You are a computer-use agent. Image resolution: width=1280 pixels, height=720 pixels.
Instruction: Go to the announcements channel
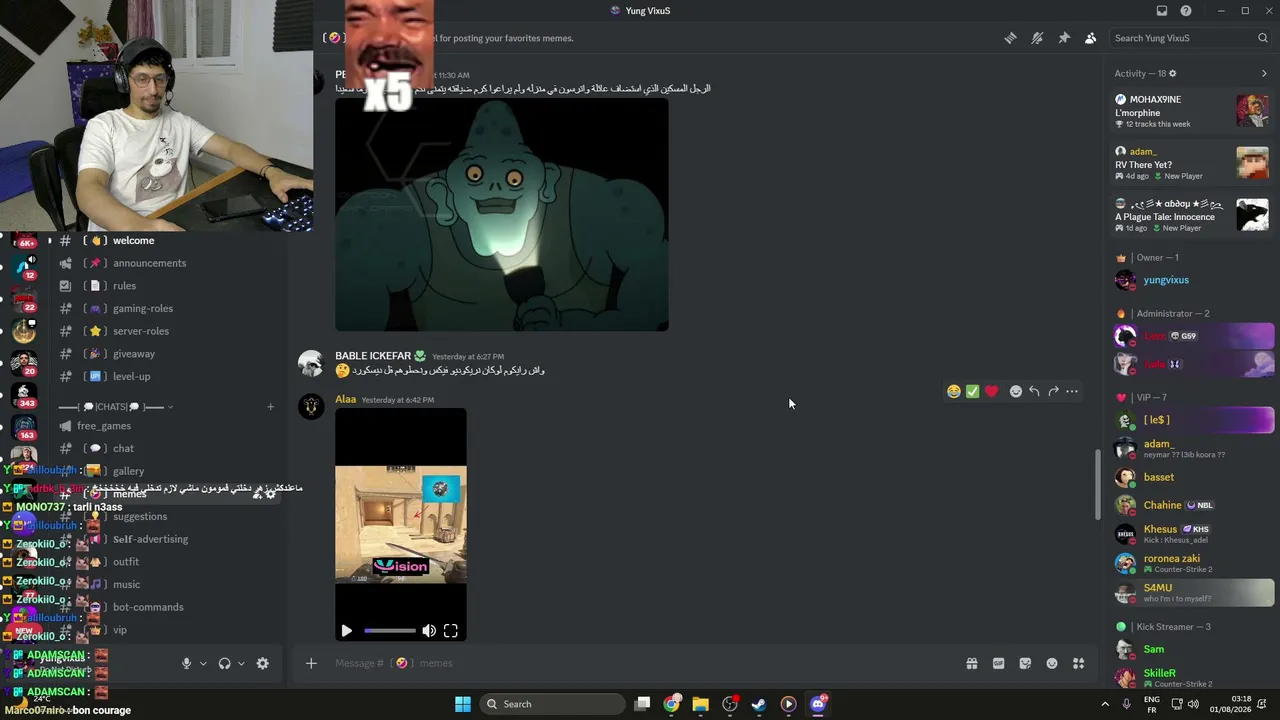pyautogui.click(x=166, y=263)
